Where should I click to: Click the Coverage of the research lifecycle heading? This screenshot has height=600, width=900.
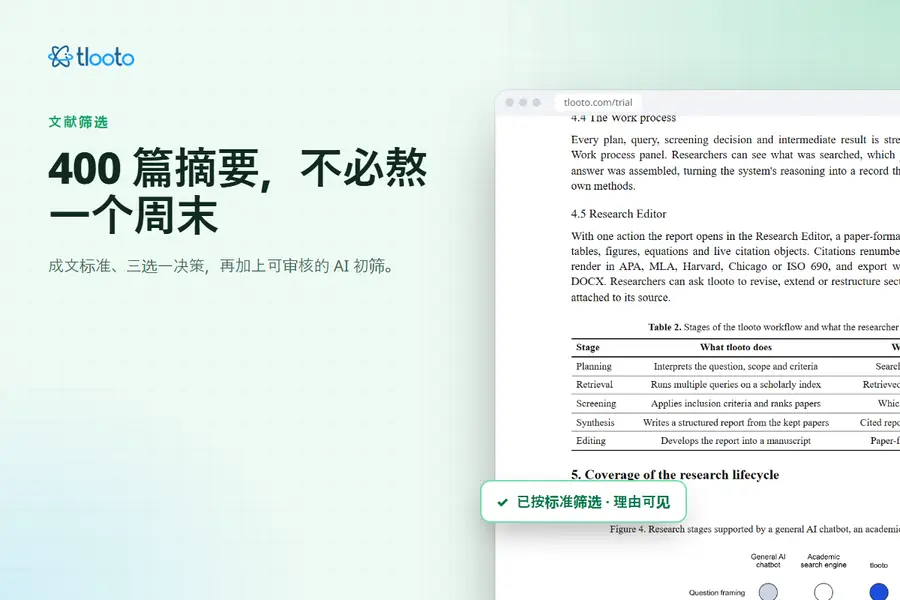pyautogui.click(x=675, y=475)
